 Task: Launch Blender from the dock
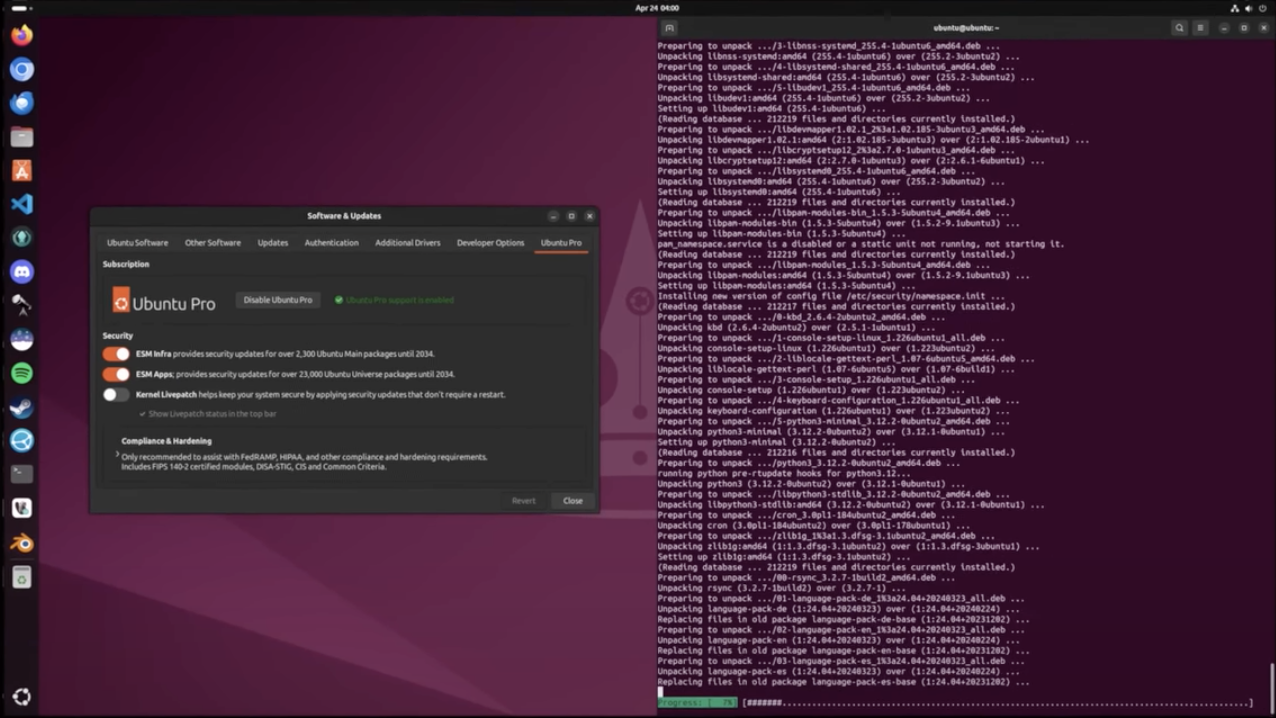tap(22, 543)
